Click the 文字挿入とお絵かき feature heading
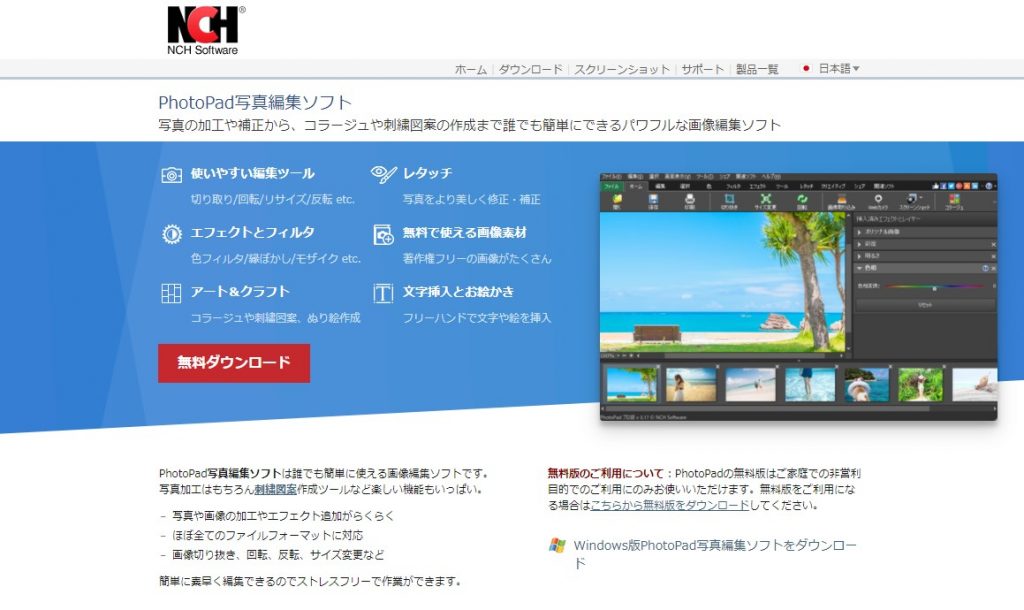 (458, 292)
